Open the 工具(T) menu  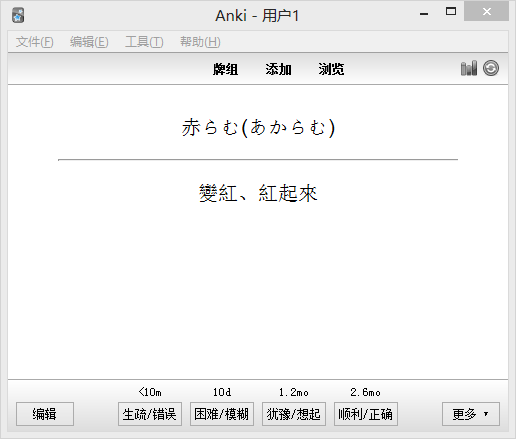pos(144,42)
